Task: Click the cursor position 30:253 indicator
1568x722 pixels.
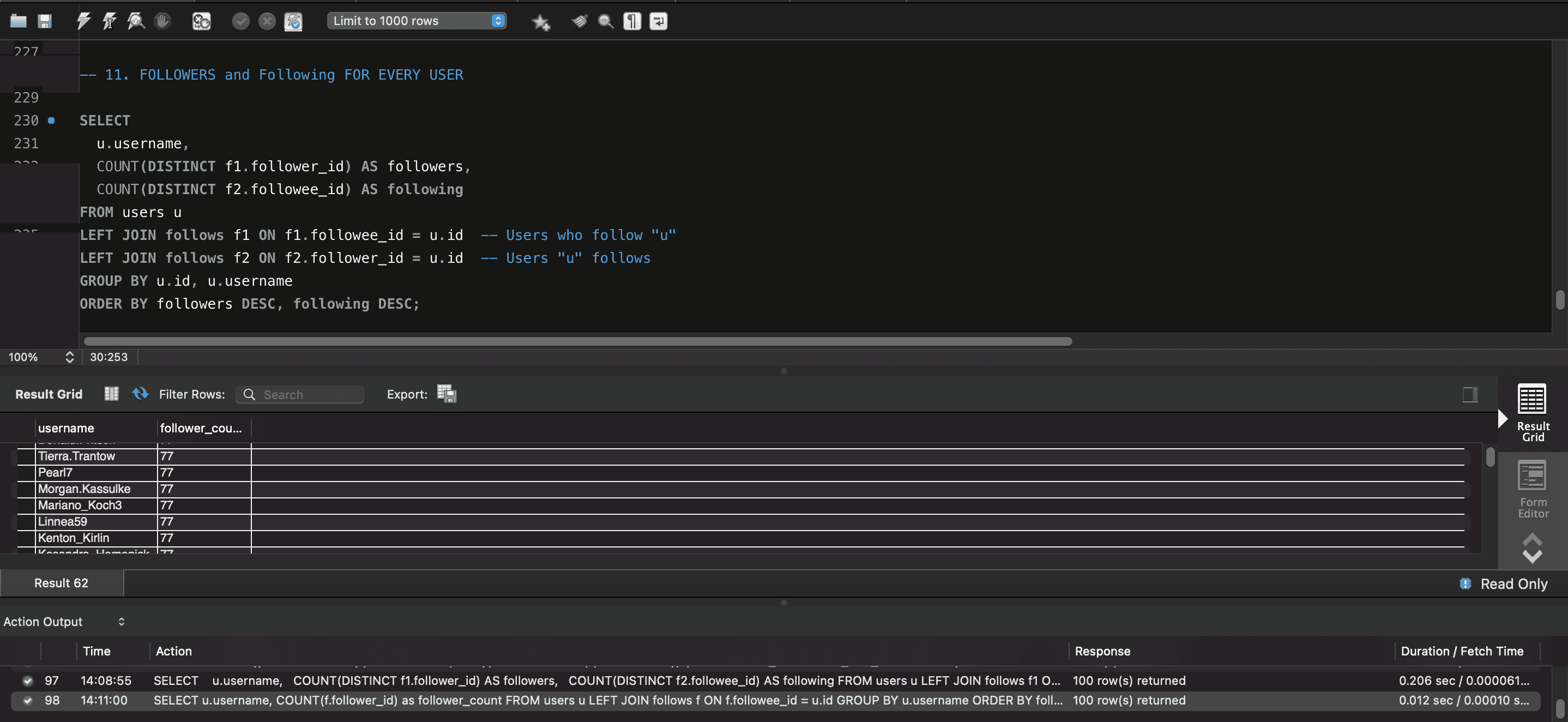Action: pyautogui.click(x=109, y=357)
